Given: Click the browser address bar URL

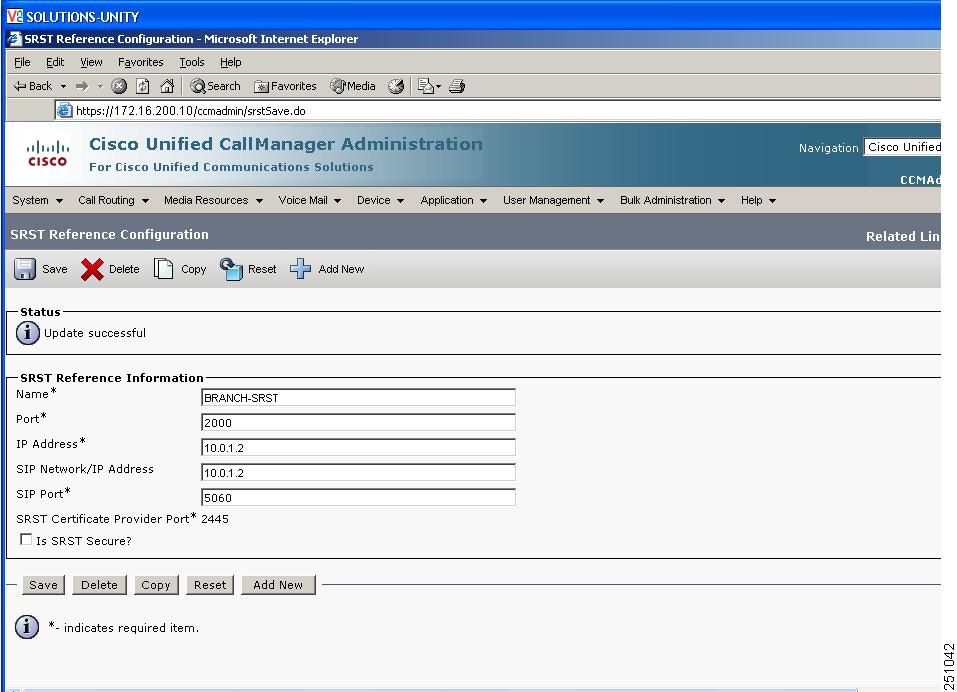Looking at the screenshot, I should click(x=190, y=110).
